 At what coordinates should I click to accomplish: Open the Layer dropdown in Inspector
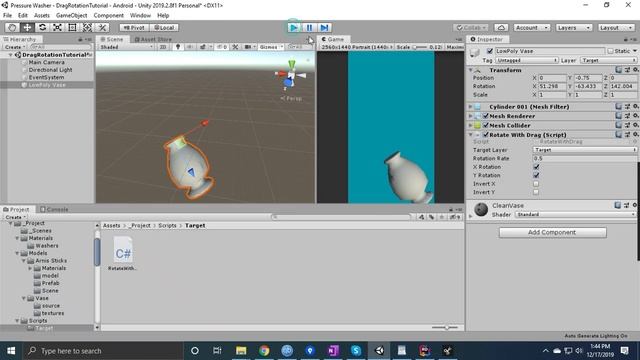(609, 60)
